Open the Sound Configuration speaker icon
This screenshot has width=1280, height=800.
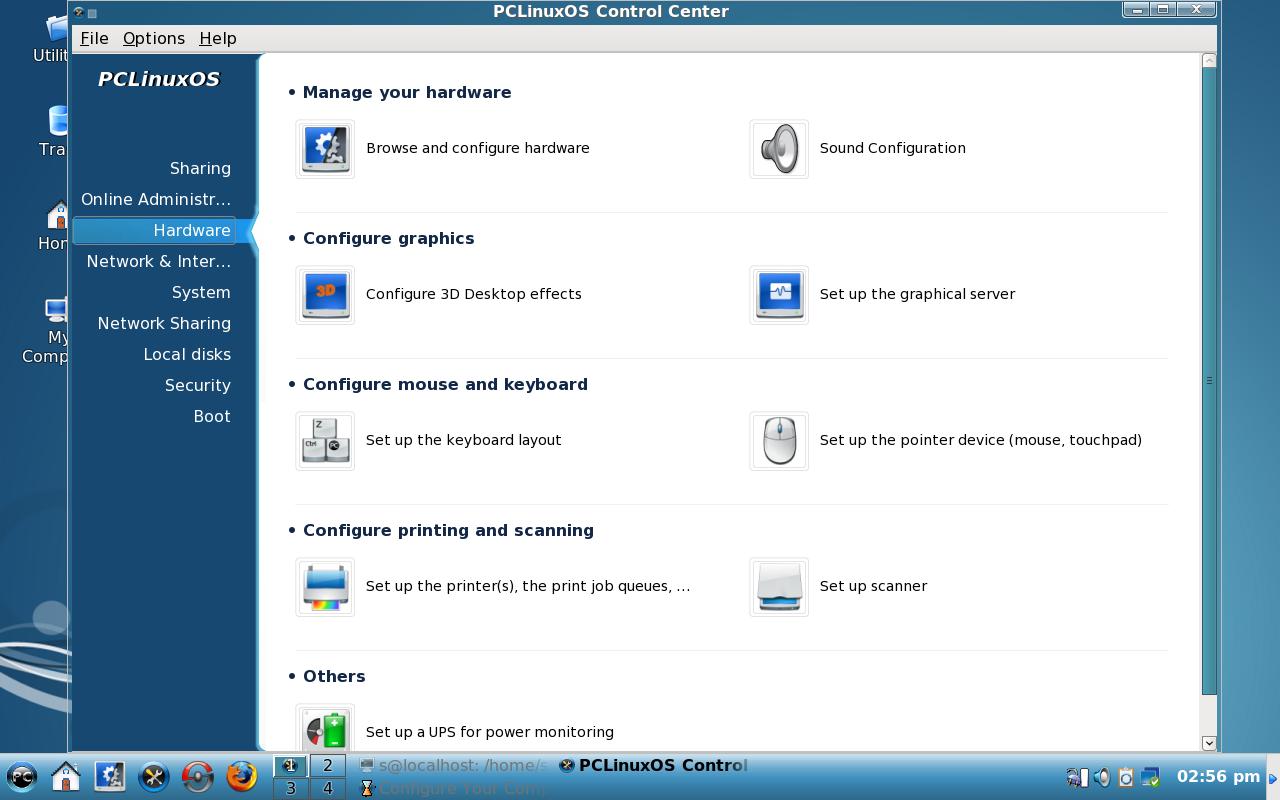[779, 149]
